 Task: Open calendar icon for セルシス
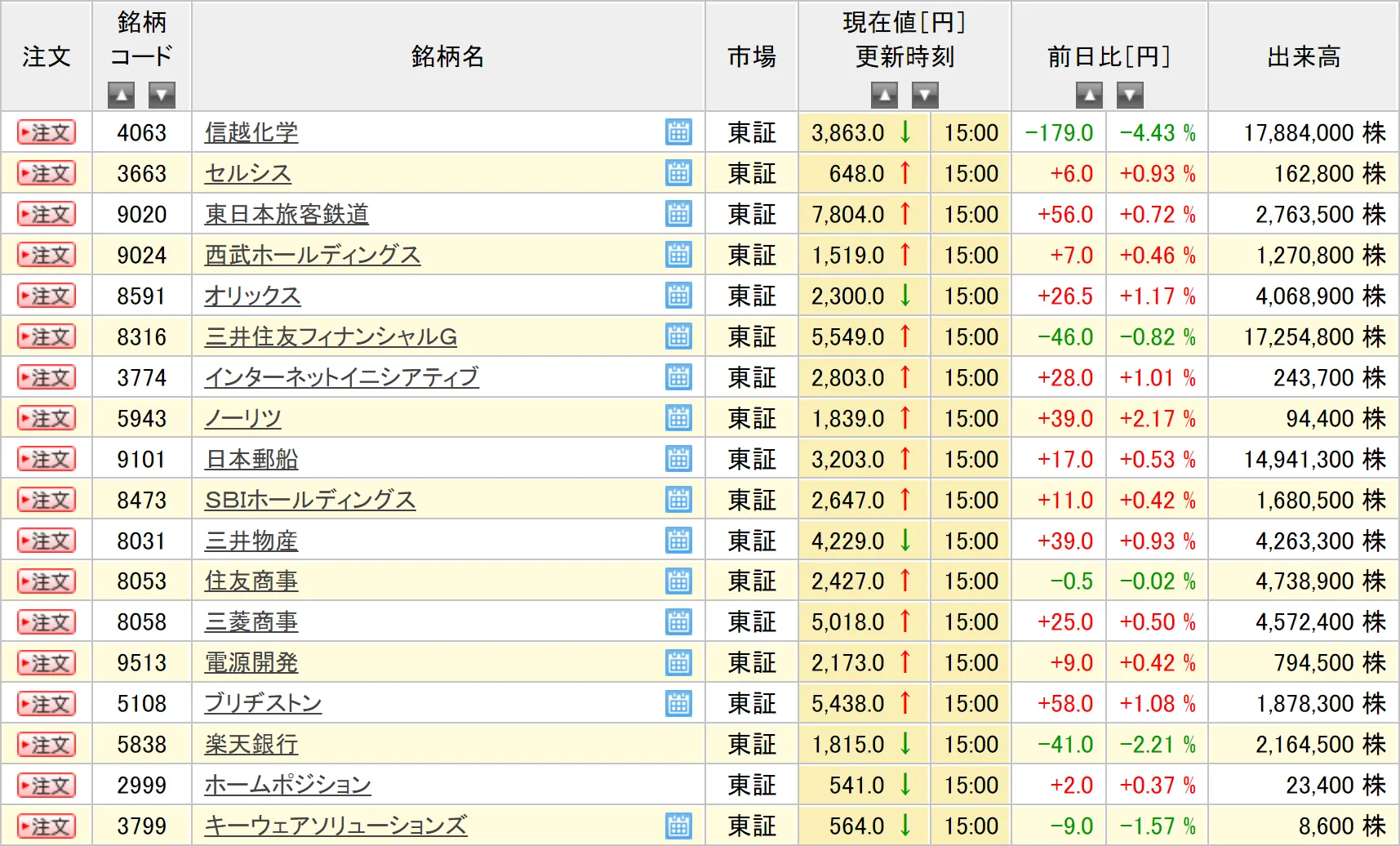pos(678,173)
